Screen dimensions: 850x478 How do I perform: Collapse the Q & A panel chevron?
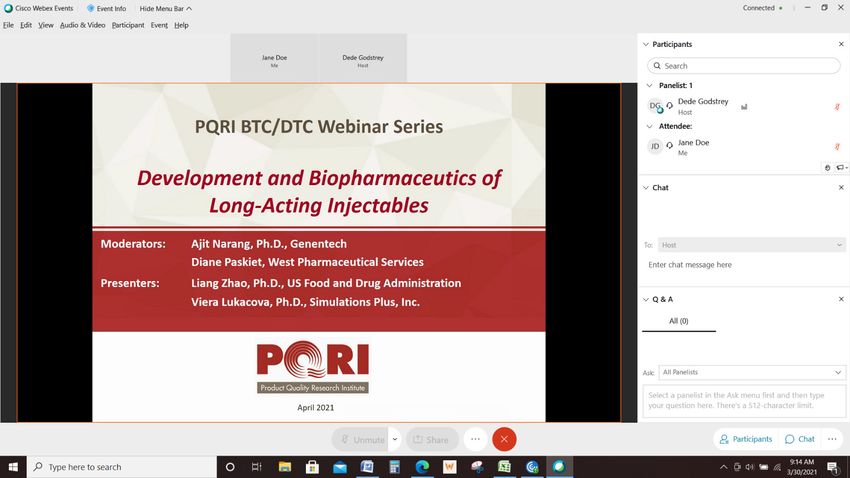coord(646,299)
